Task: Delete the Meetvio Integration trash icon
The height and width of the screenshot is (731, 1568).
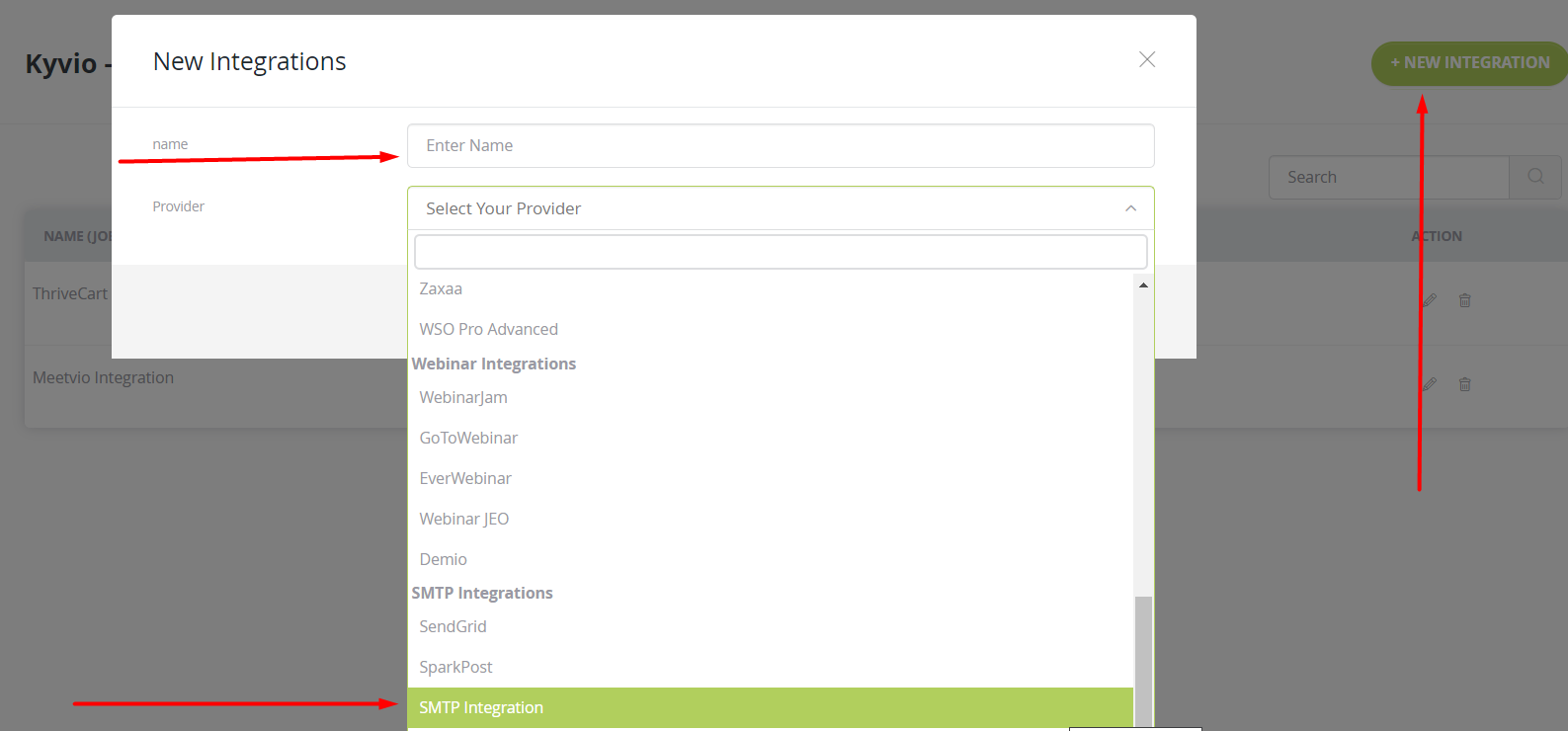Action: tap(1465, 384)
